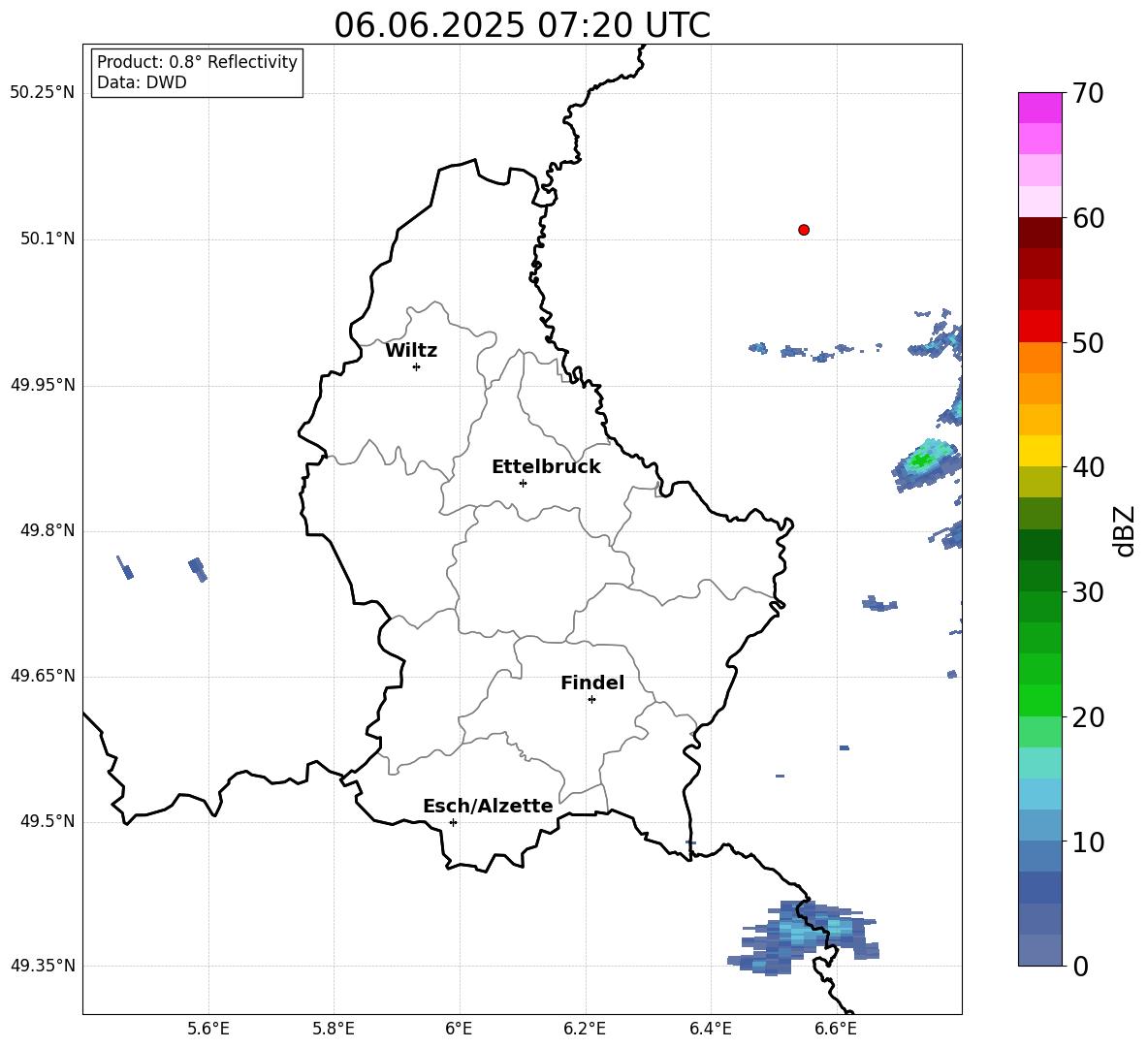
Task: Click the large blue radar echo in the southeast
Action: point(804,937)
